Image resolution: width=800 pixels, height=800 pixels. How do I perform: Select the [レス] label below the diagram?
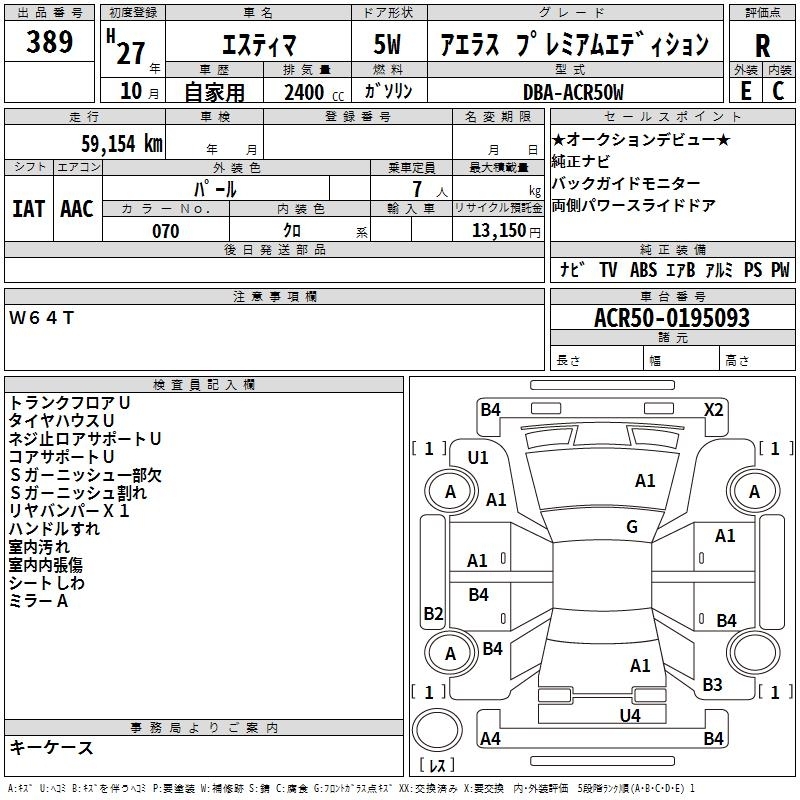pos(437,766)
